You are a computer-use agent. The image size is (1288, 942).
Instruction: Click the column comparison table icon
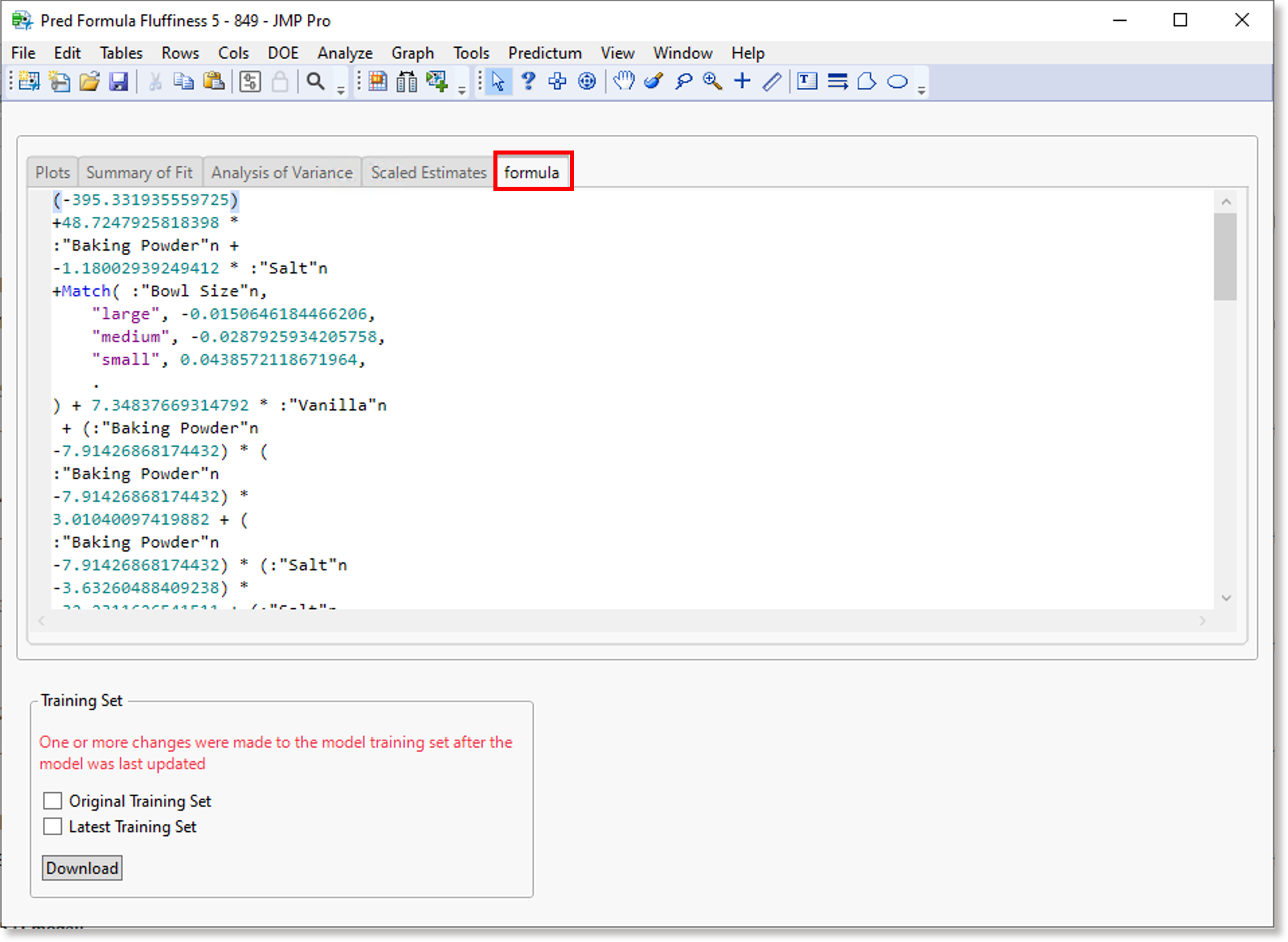pos(407,81)
